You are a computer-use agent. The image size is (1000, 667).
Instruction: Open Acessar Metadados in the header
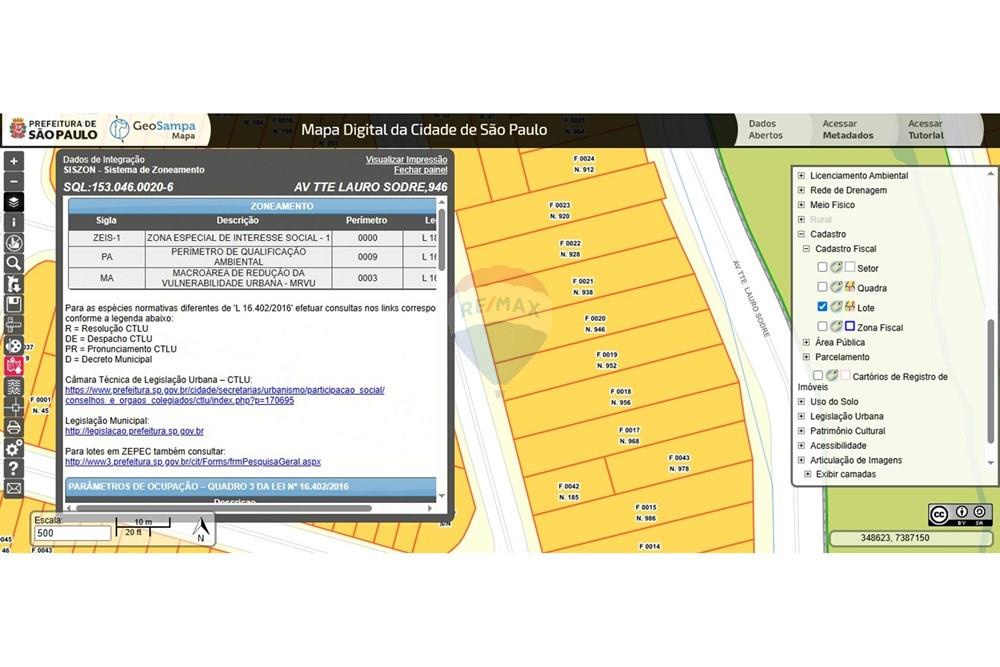pos(847,130)
